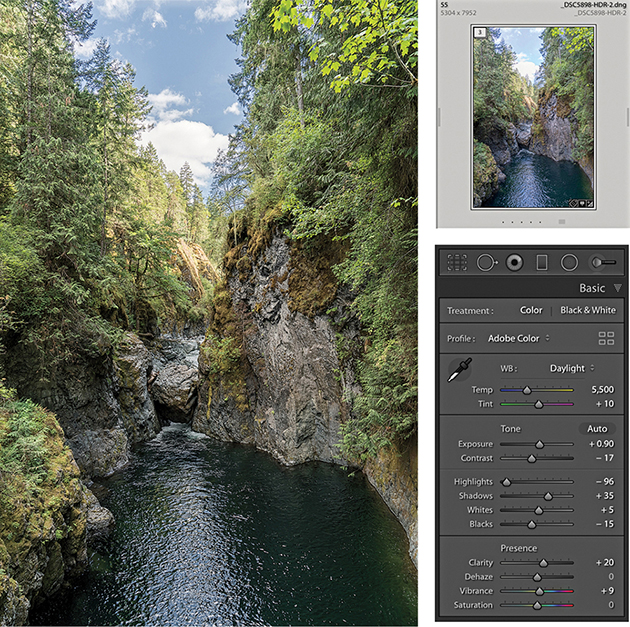
Task: Click the Exposure slider handle
Action: 540,444
